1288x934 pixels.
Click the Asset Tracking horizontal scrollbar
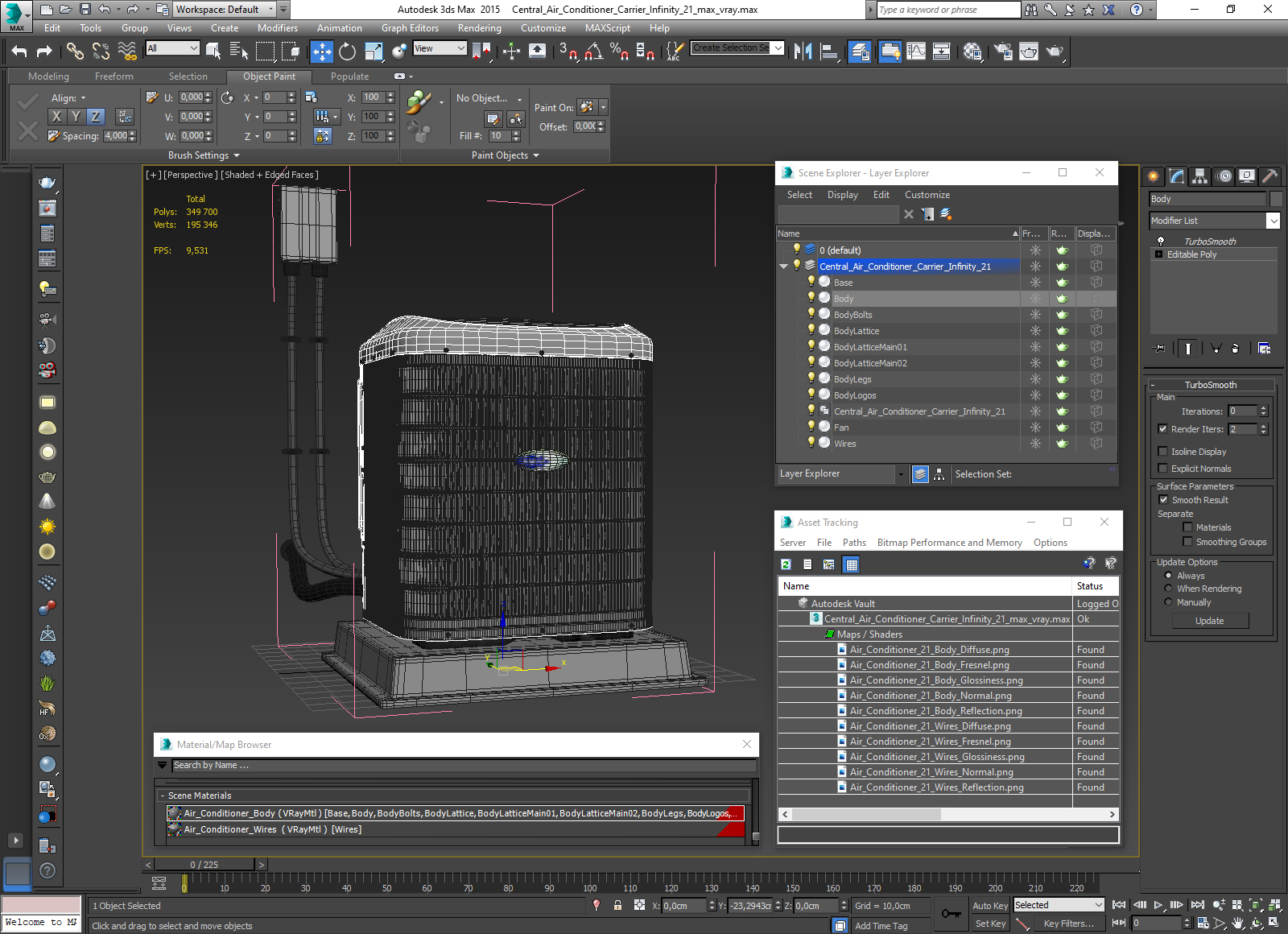tap(866, 814)
